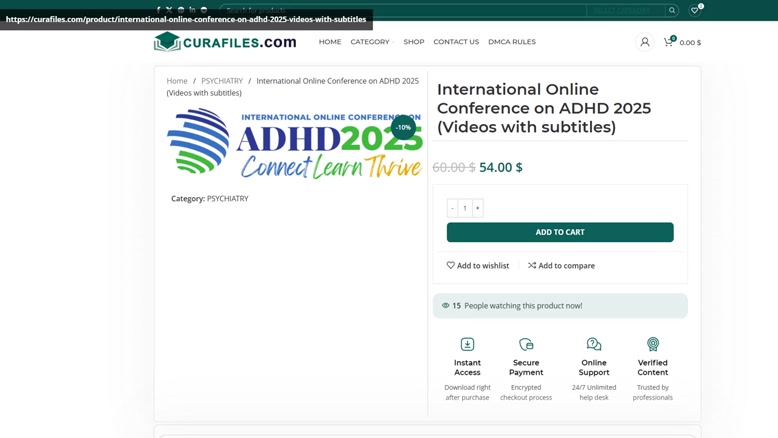778x438 pixels.
Task: Click '24/7 Unlimited help desk' text
Action: pyautogui.click(x=594, y=392)
